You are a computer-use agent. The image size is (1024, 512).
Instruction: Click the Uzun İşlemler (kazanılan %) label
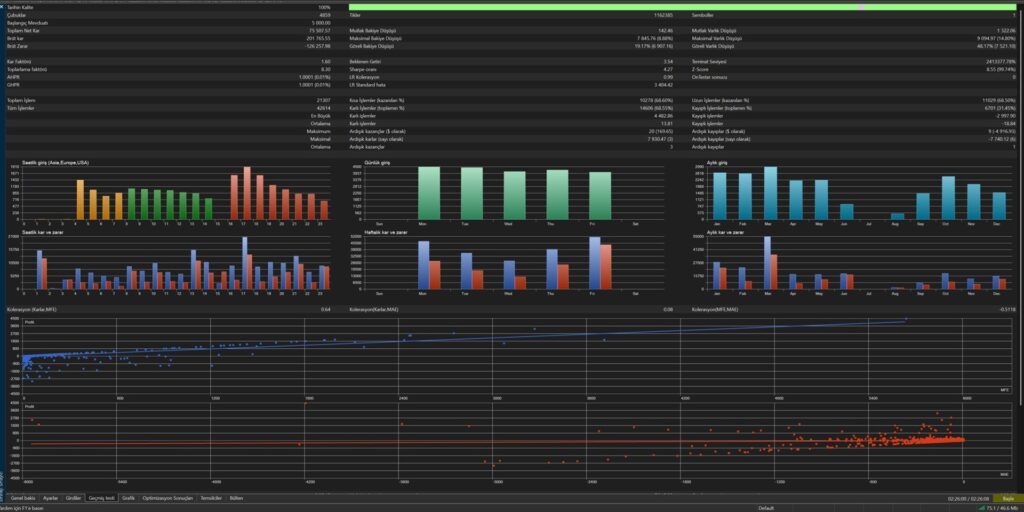coord(720,100)
